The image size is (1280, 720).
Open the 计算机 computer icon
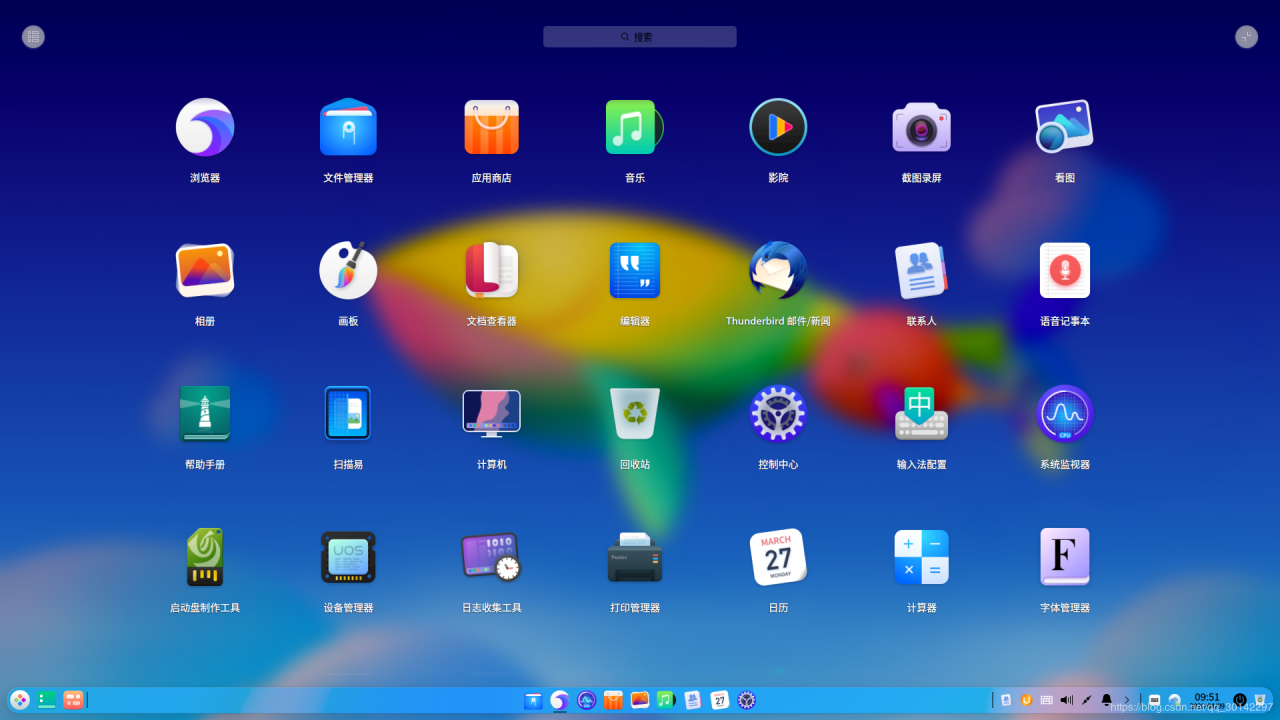click(491, 413)
